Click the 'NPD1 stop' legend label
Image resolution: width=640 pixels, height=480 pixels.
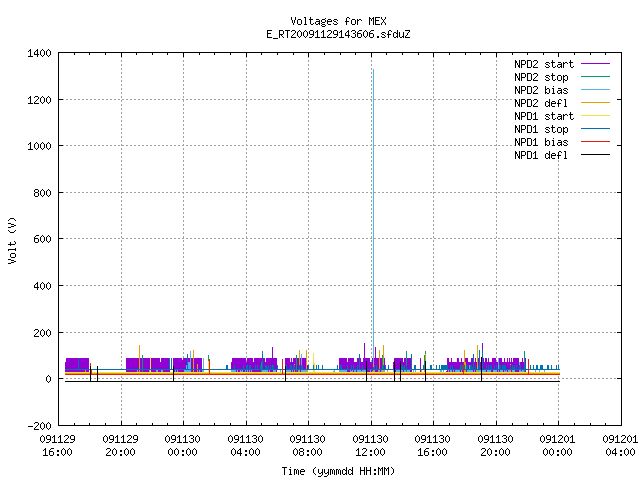(x=541, y=129)
